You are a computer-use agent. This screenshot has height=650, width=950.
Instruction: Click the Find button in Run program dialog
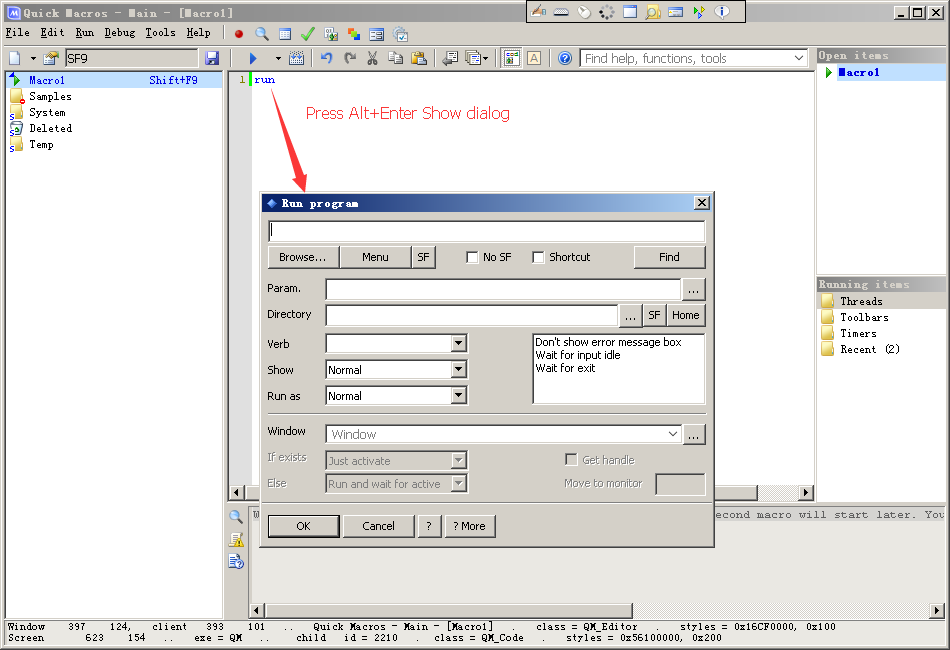point(669,257)
